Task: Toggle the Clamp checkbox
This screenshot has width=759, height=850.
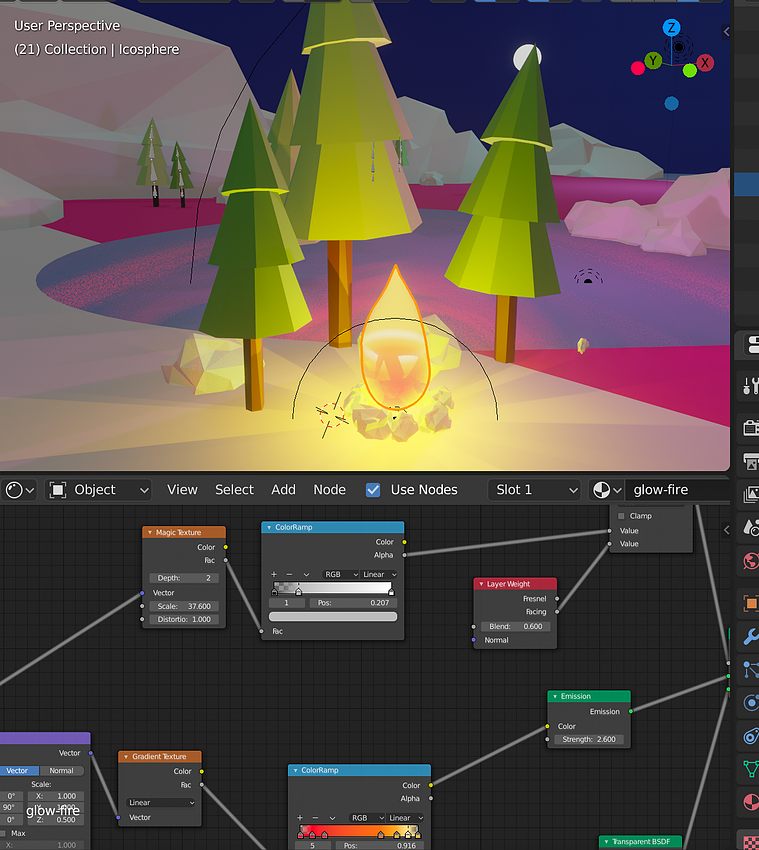Action: point(621,516)
